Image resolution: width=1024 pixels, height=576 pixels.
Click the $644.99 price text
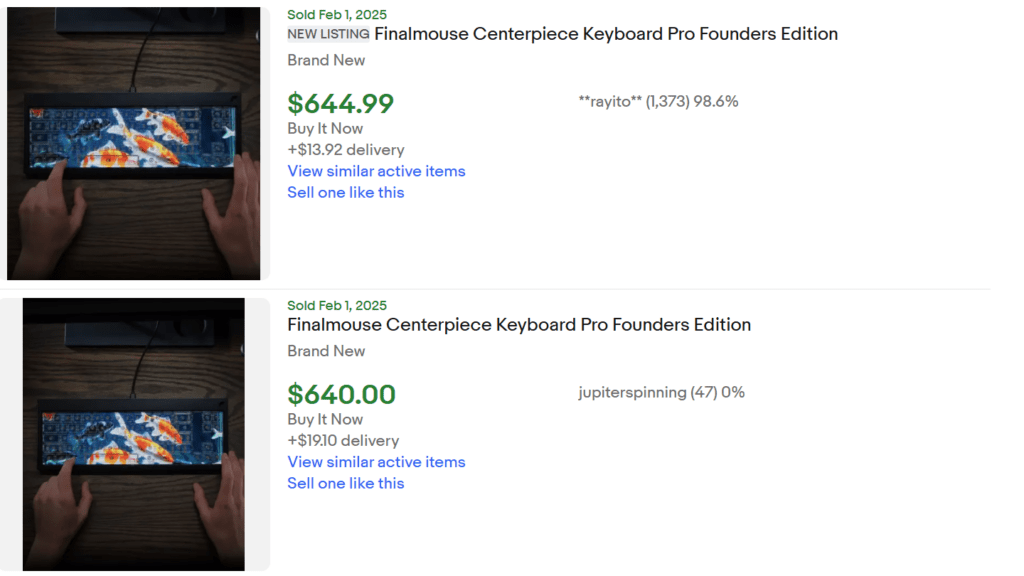point(341,104)
